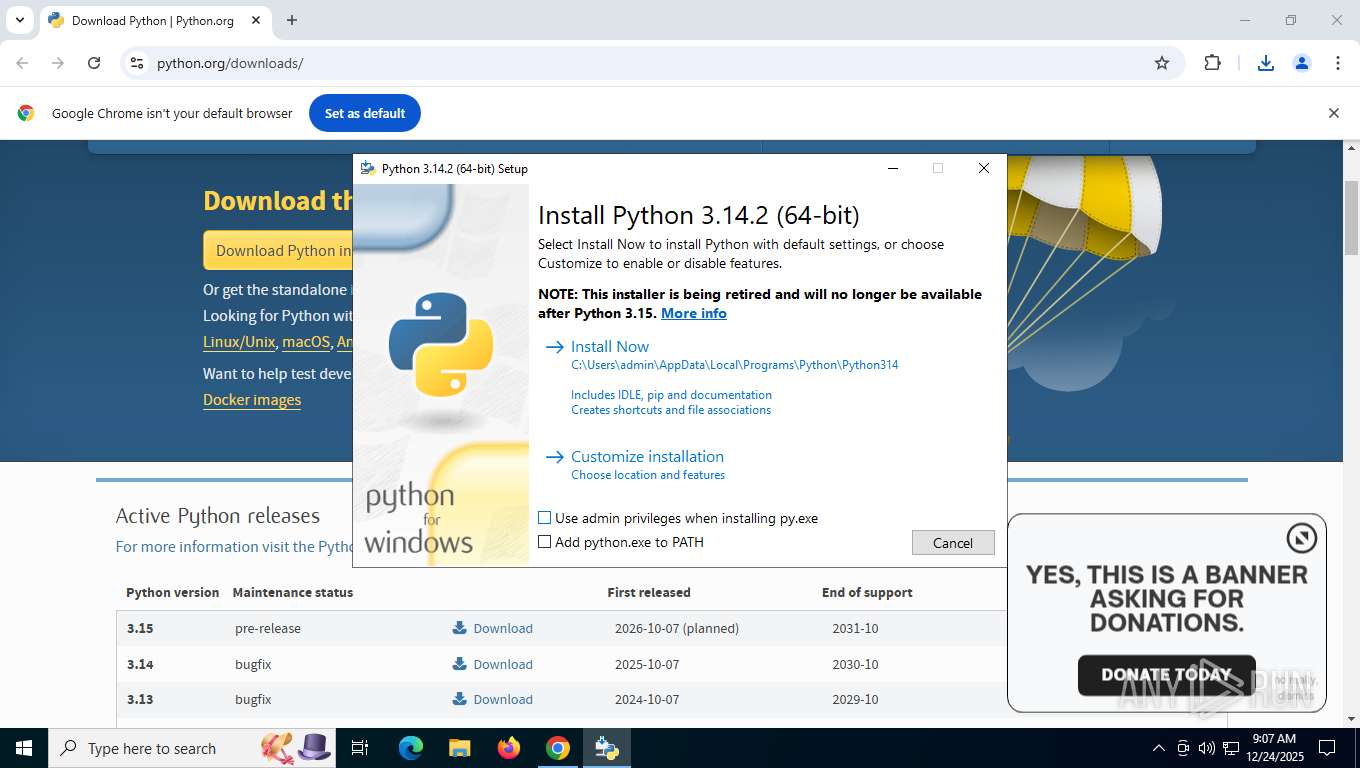
Task: Set Chrome as default browser
Action: click(365, 113)
